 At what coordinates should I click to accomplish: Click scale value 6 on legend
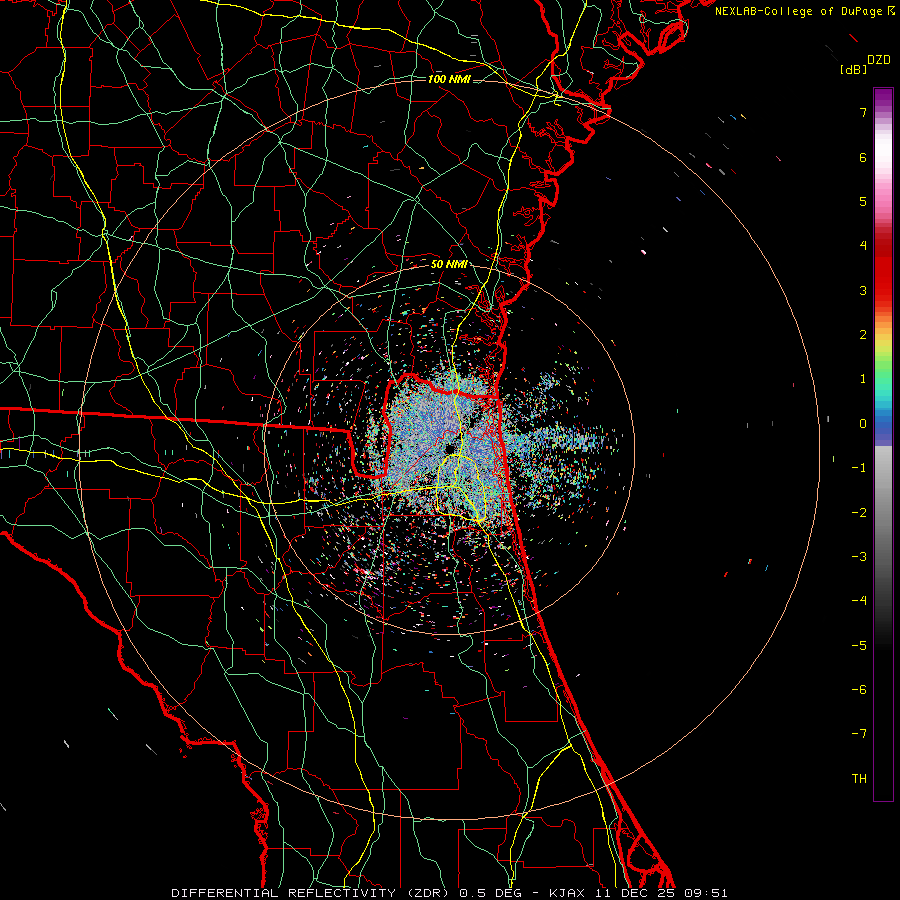coord(863,157)
